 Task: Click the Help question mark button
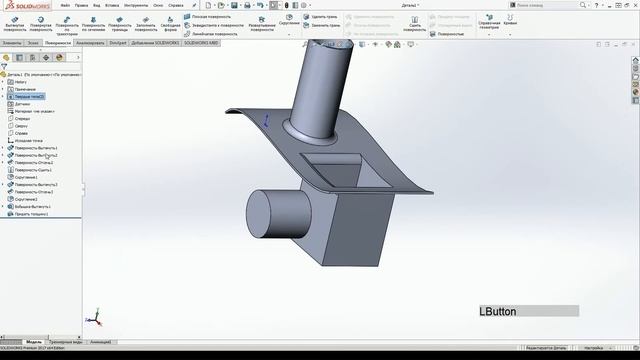pyautogui.click(x=596, y=5)
